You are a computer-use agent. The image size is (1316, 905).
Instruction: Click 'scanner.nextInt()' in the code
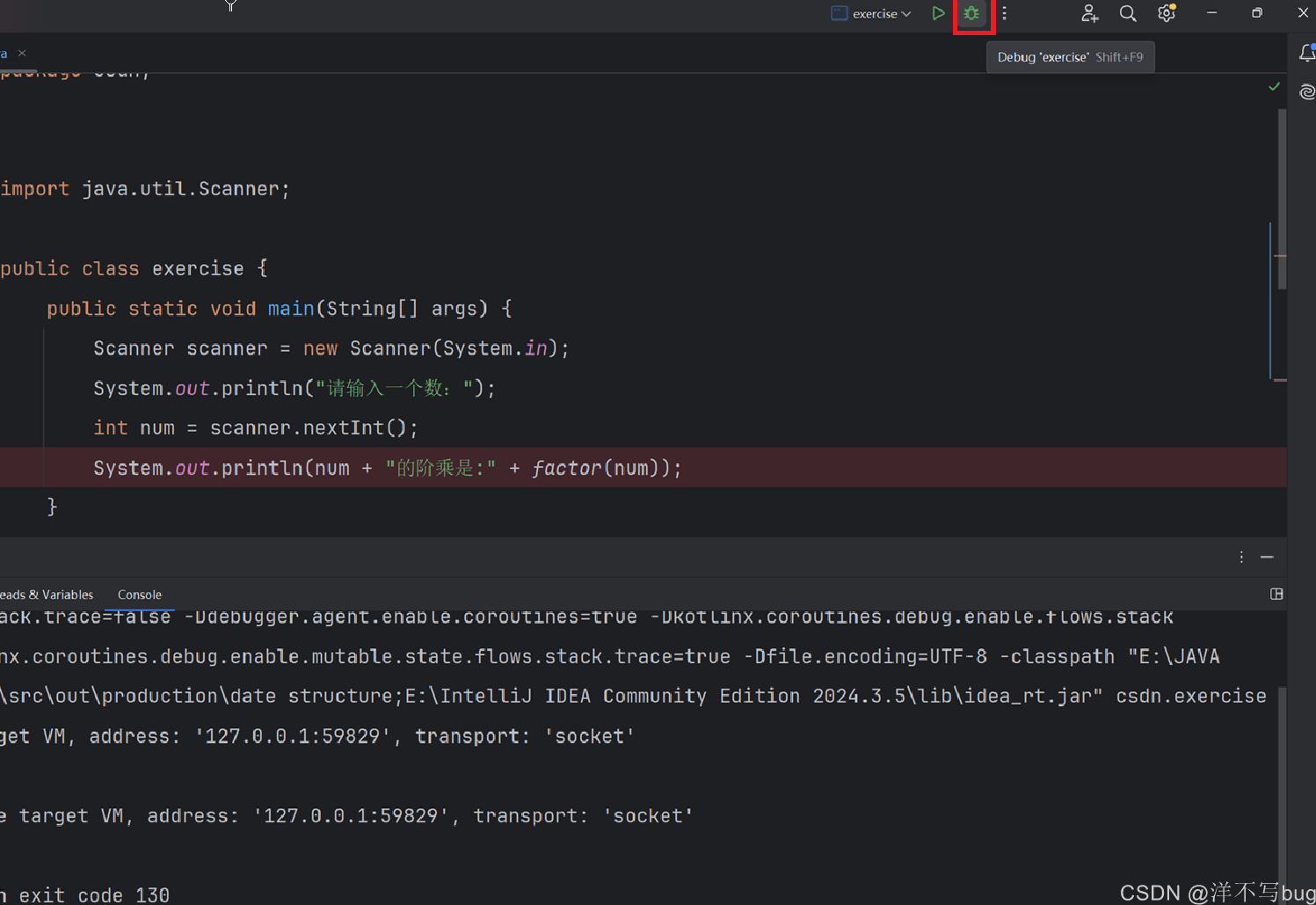coord(308,428)
